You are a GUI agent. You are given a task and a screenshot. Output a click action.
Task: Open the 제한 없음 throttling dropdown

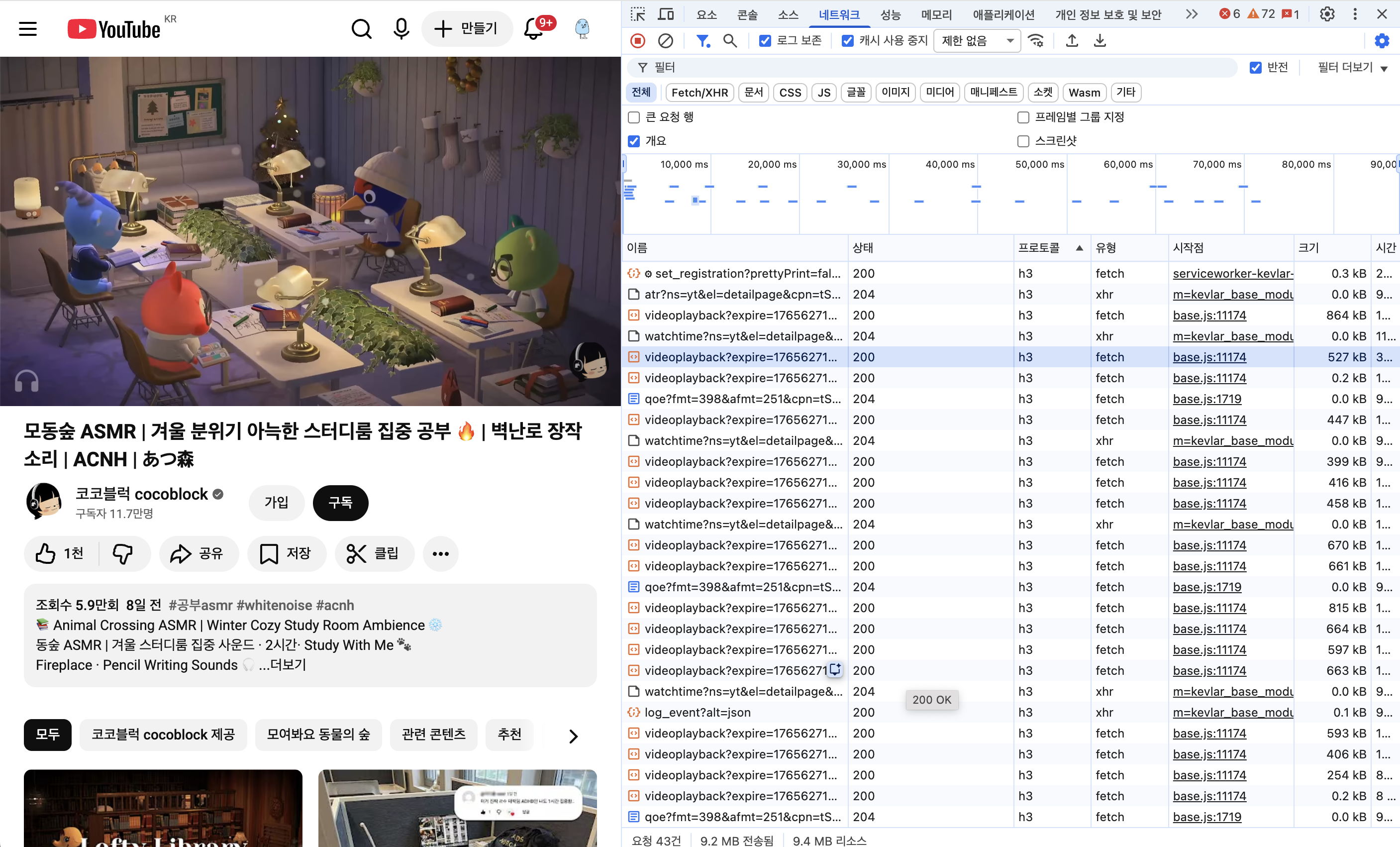point(977,41)
